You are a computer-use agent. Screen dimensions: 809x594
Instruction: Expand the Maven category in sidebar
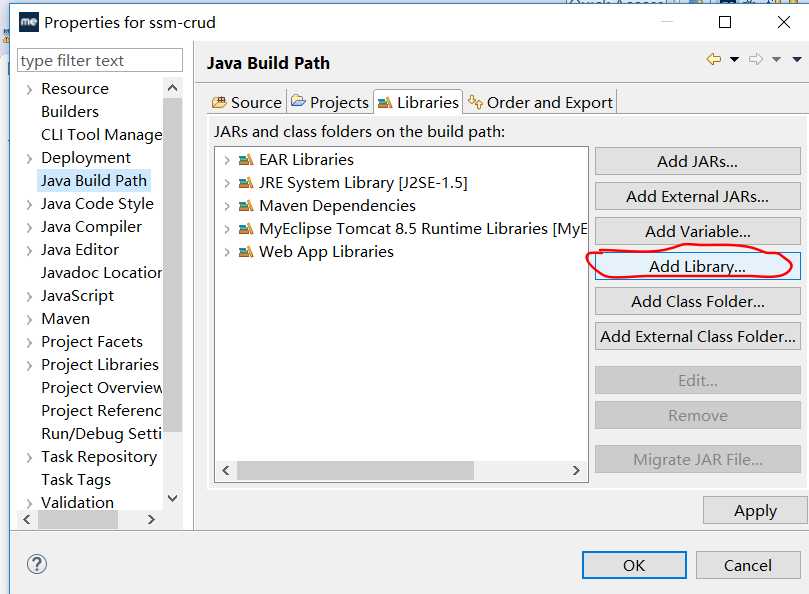(29, 319)
